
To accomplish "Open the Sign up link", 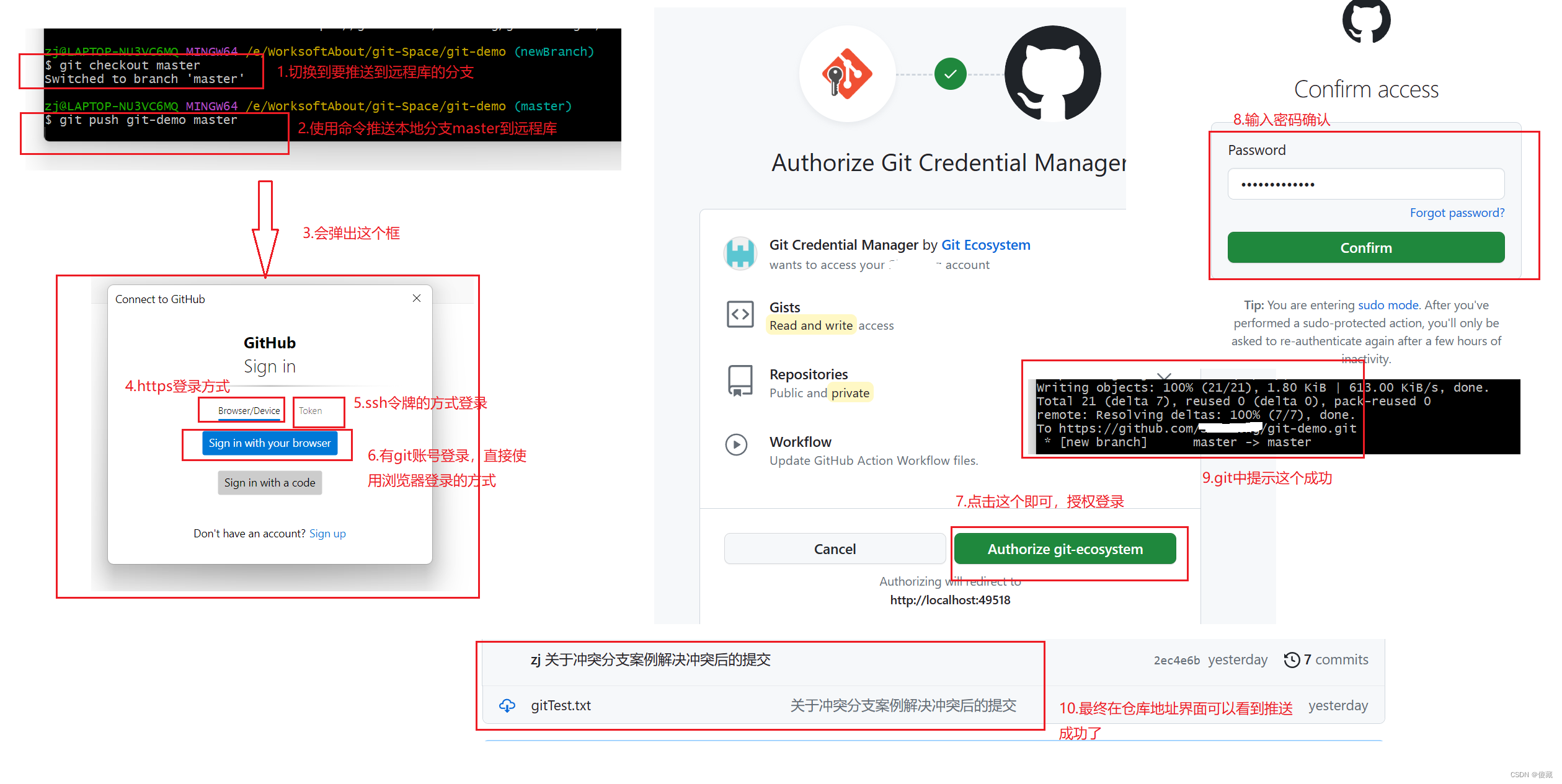I will pyautogui.click(x=327, y=534).
